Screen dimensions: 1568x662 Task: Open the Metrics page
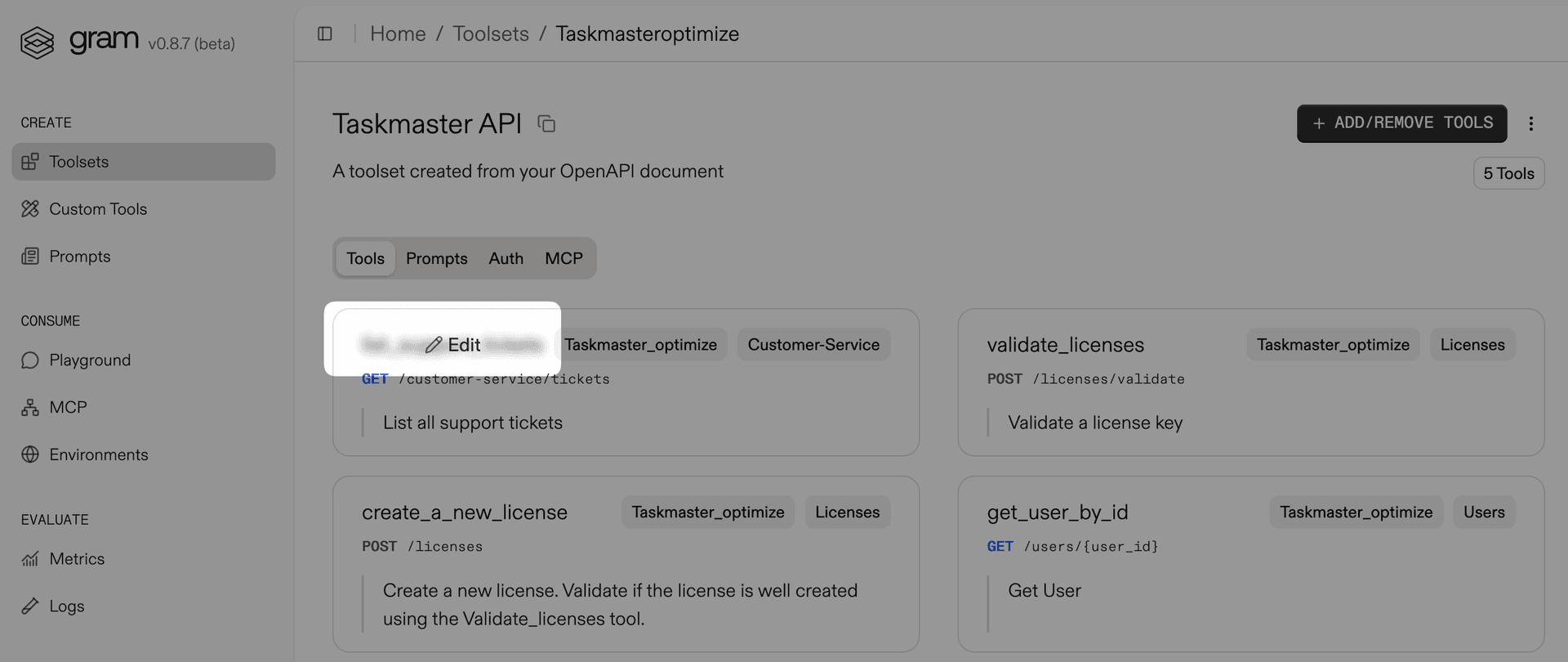coord(77,559)
